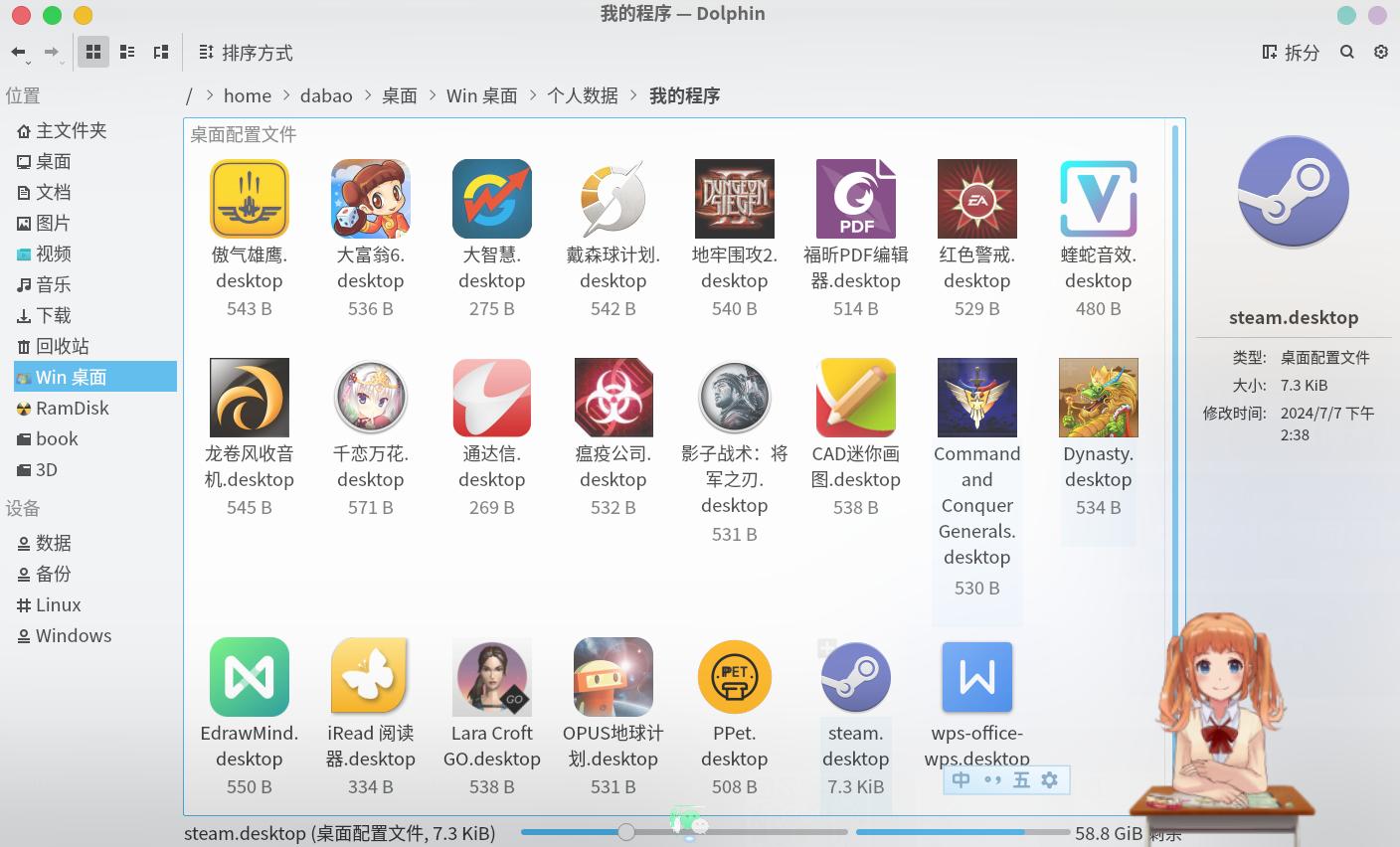The height and width of the screenshot is (847, 1400).
Task: Select the wps-office-wps.desktop icon
Action: [977, 677]
